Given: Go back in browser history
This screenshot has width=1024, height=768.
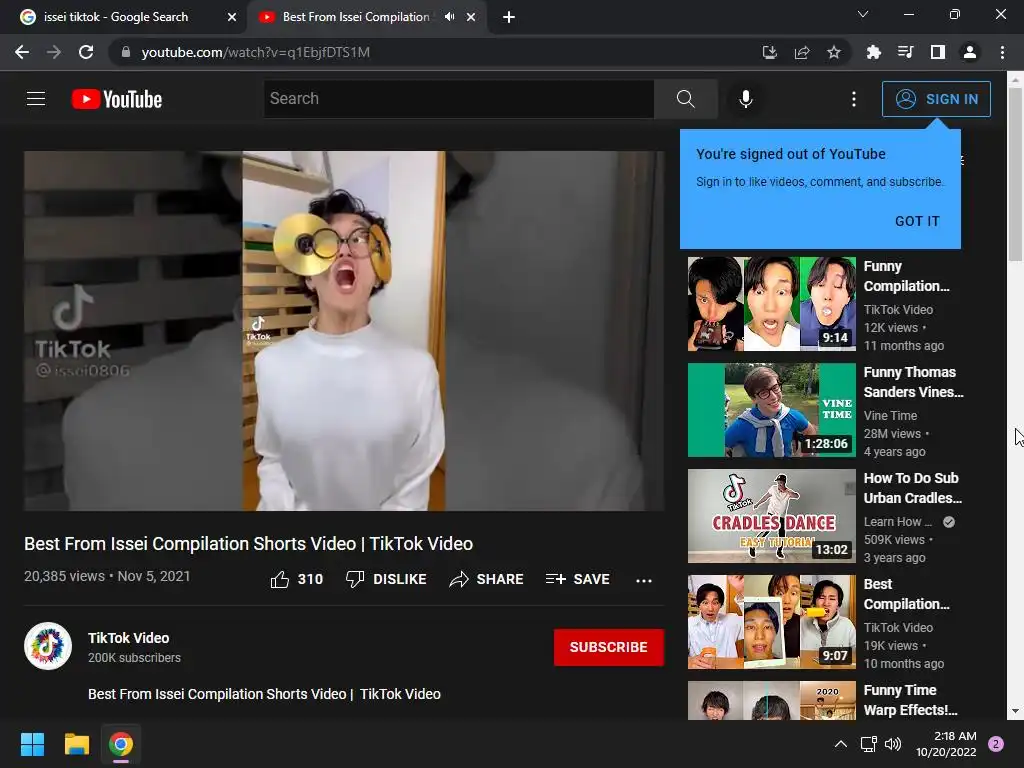Looking at the screenshot, I should click(22, 52).
